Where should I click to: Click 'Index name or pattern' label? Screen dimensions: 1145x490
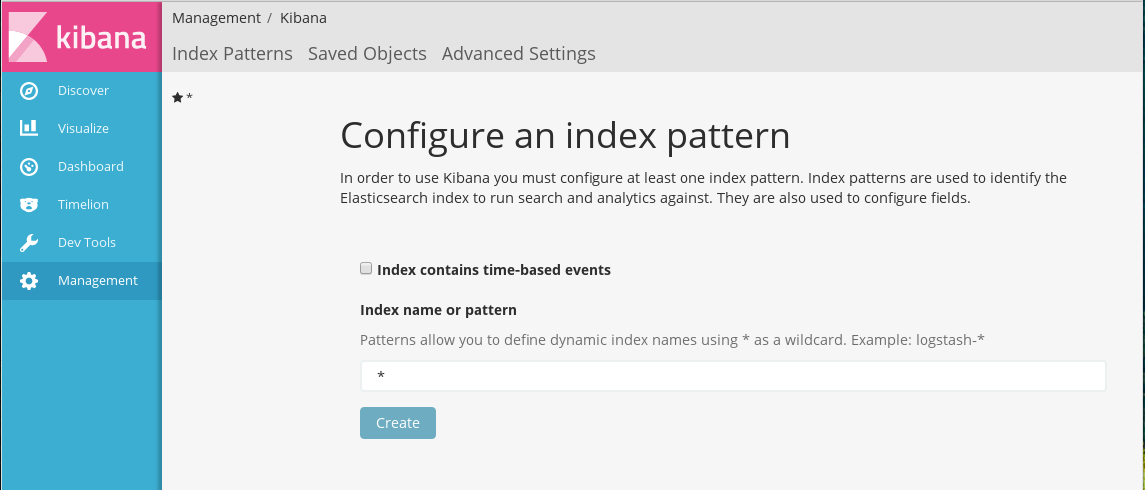tap(439, 310)
